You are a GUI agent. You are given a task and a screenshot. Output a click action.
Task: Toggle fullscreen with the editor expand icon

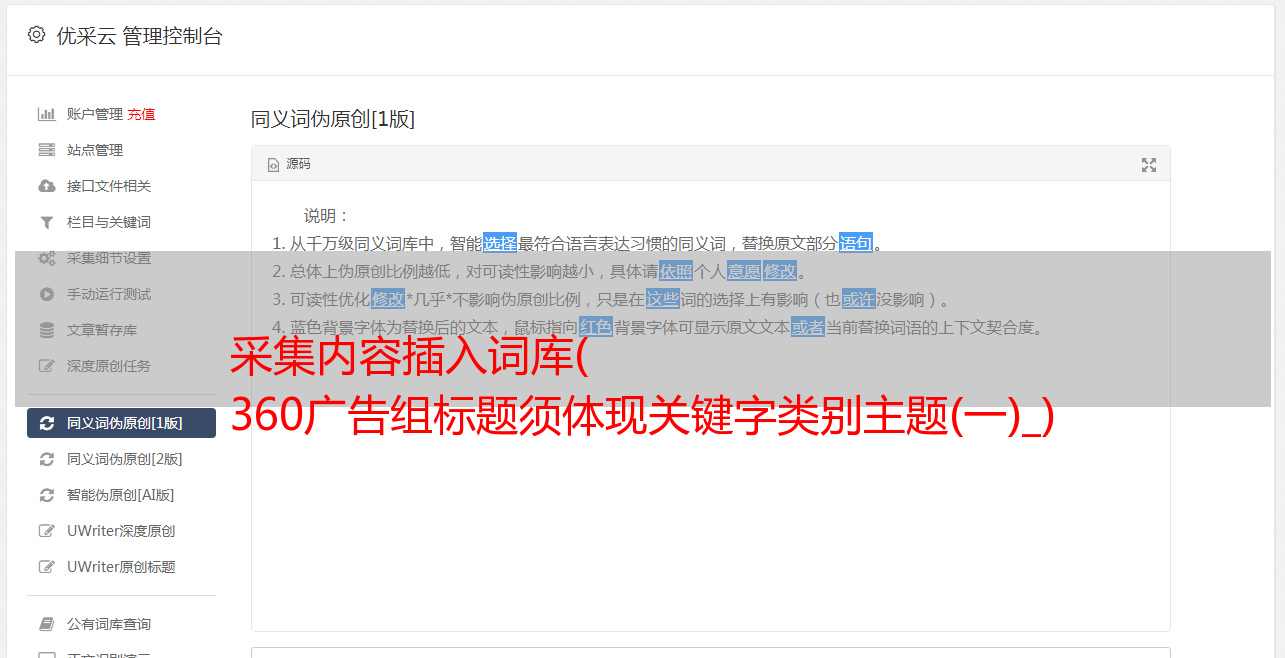pyautogui.click(x=1149, y=165)
